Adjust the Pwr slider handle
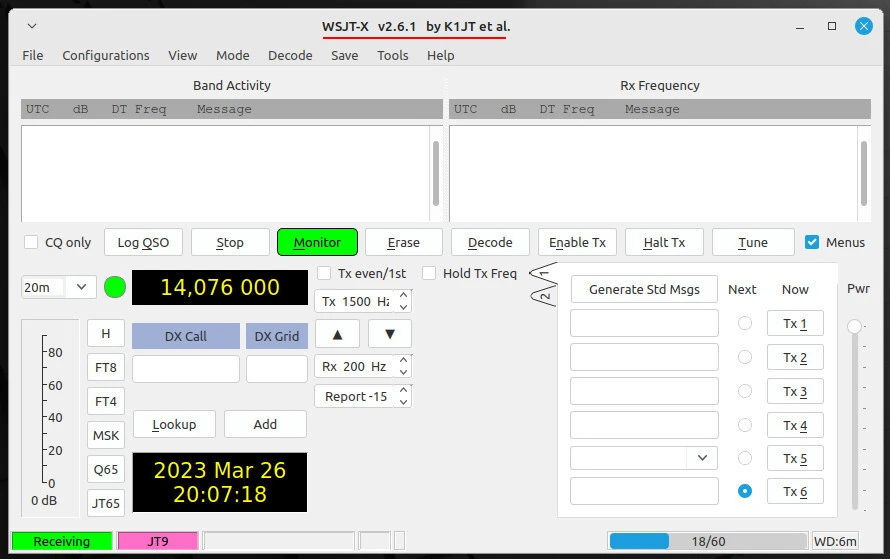The image size is (890, 559). (854, 326)
